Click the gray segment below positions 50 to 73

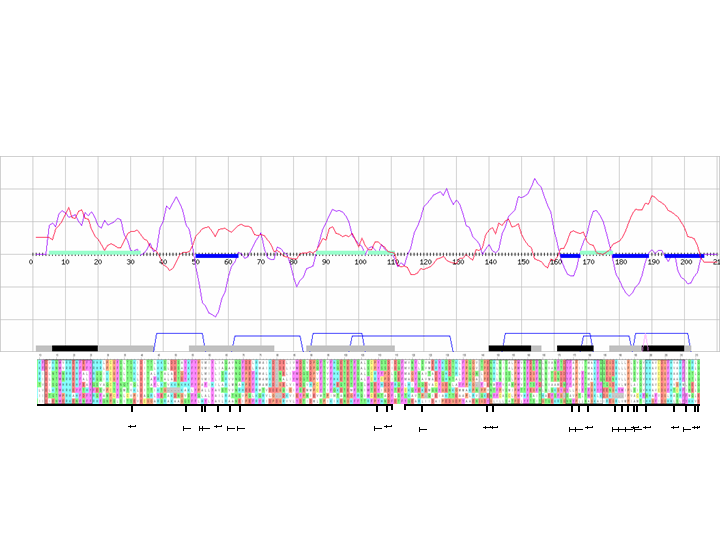(231, 348)
